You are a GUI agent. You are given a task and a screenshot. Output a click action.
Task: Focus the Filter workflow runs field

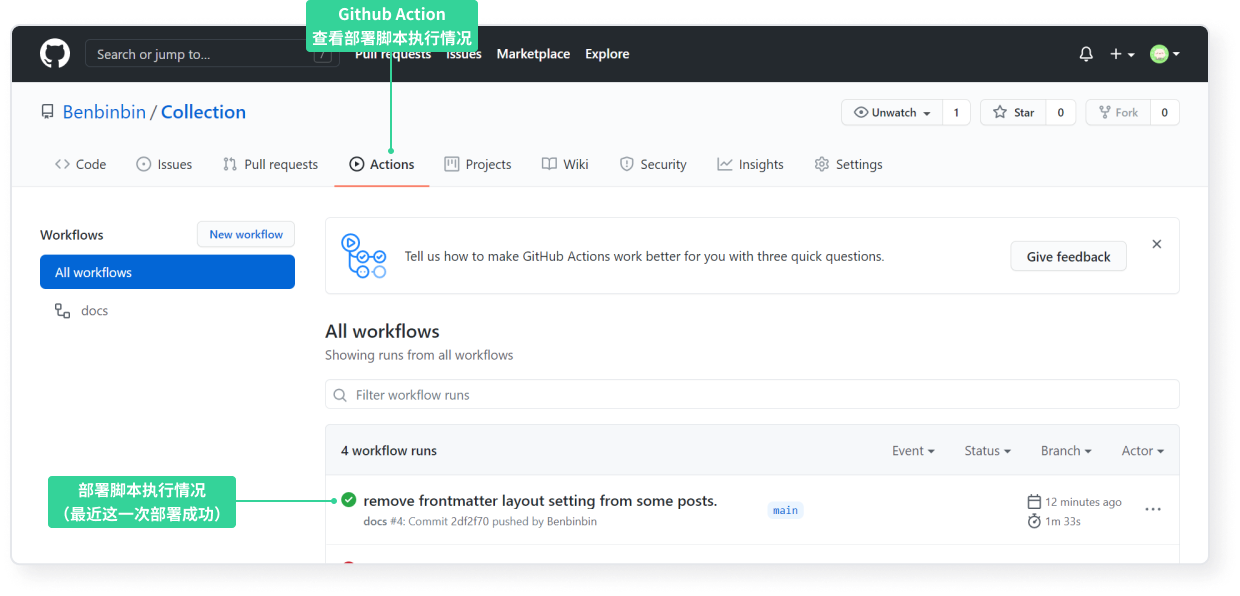tap(752, 394)
